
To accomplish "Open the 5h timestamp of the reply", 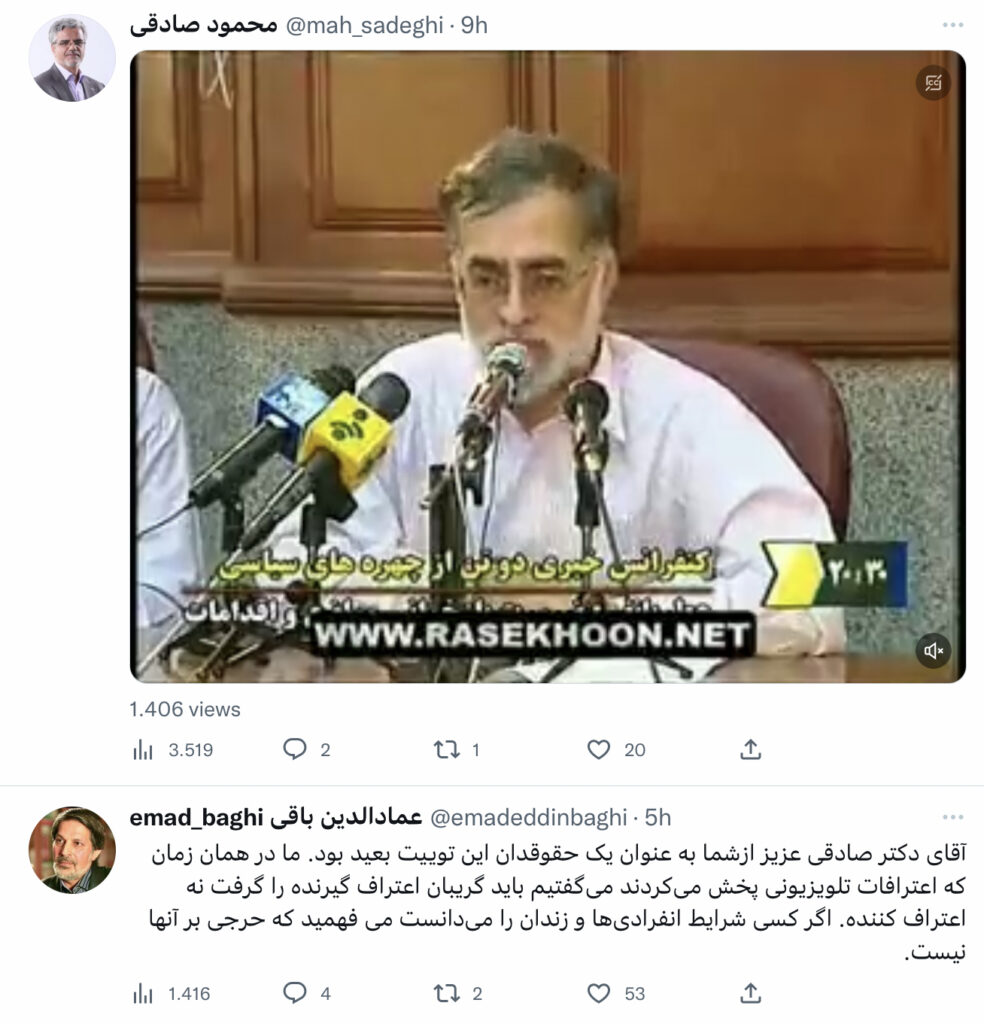I will tap(658, 818).
